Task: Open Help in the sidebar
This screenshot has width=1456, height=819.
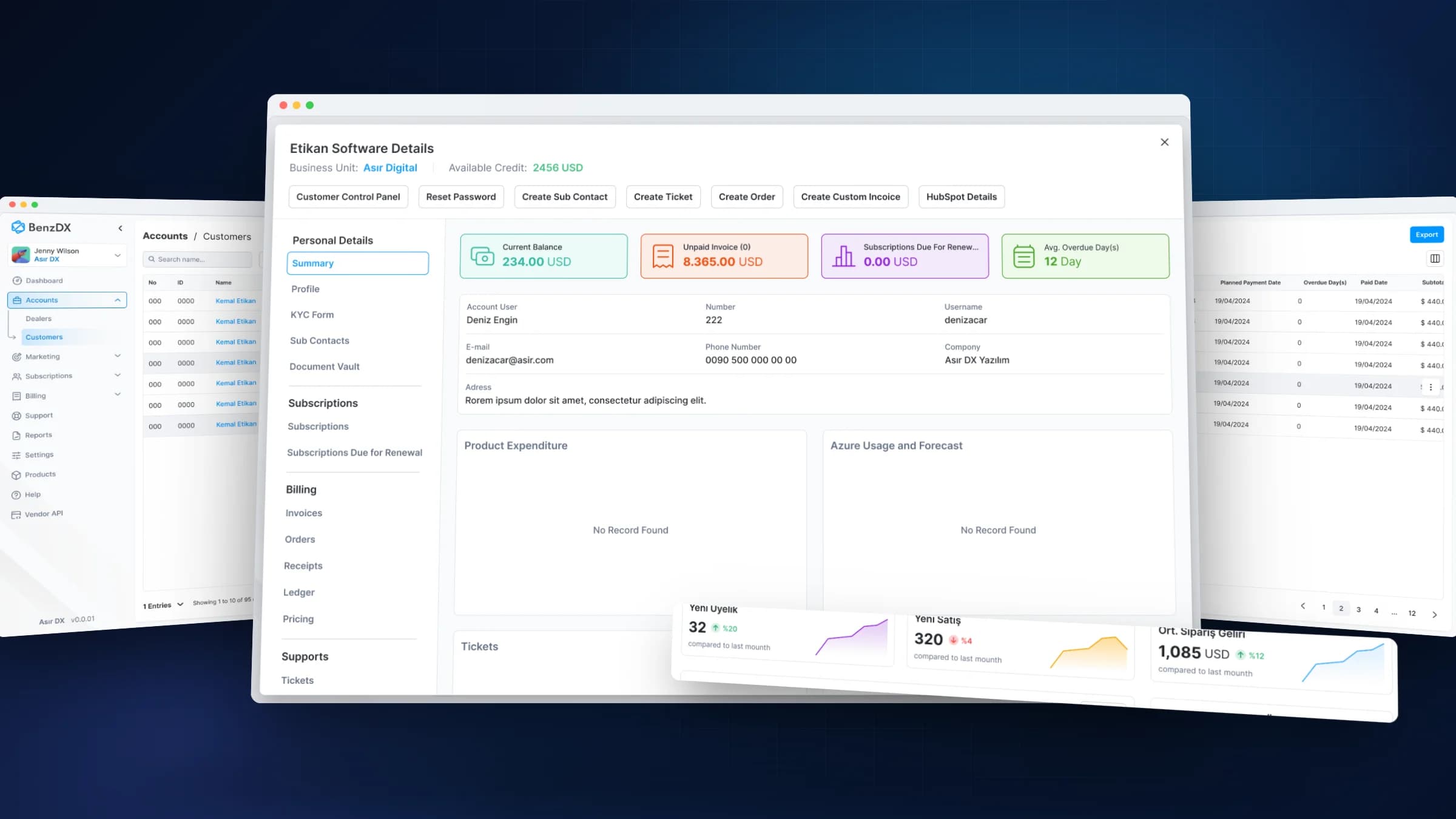Action: (x=26, y=494)
